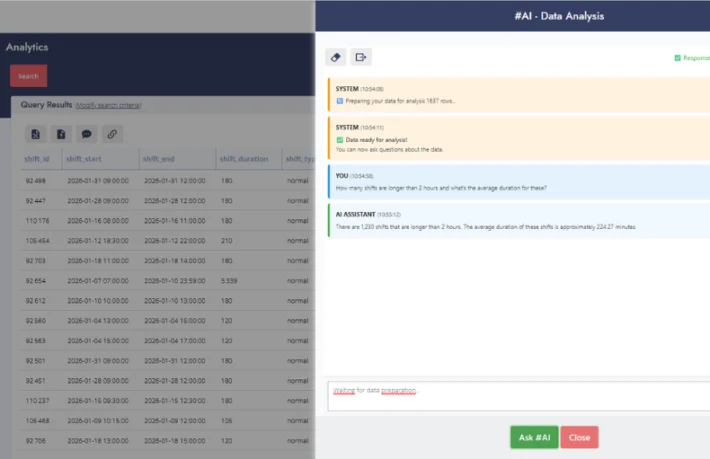
Task: Select shift id 92 654 cell
Action: click(36, 281)
